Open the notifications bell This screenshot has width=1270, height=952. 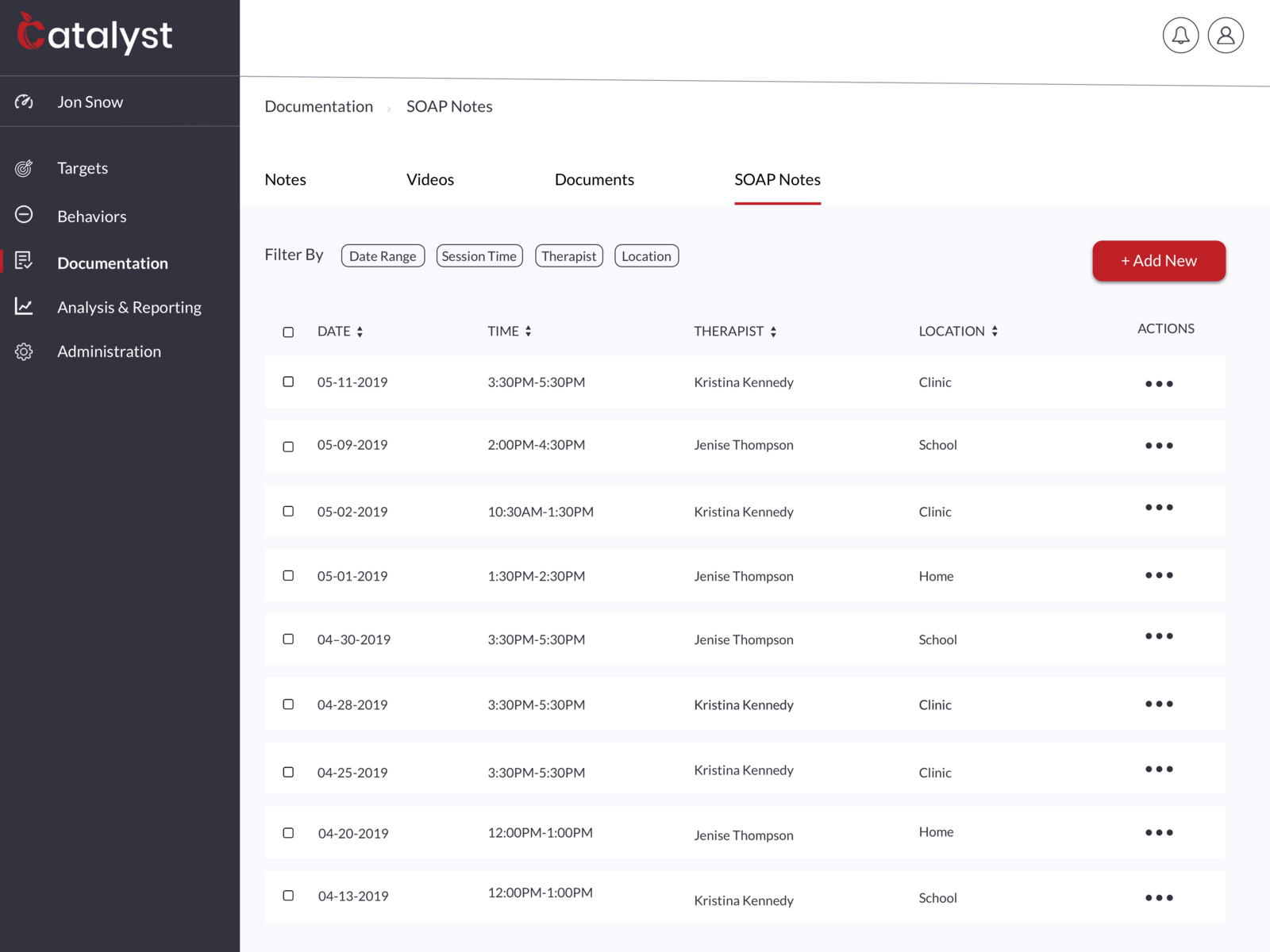click(1180, 35)
